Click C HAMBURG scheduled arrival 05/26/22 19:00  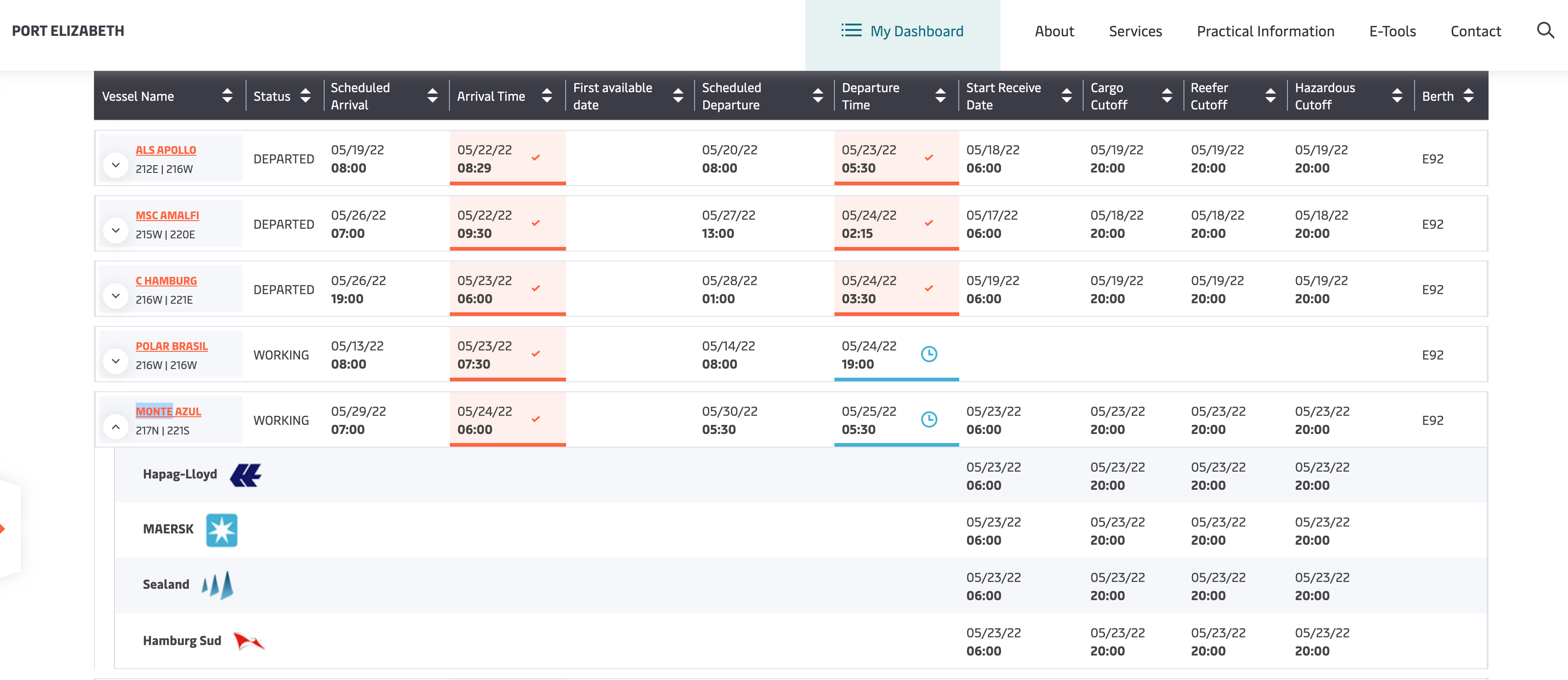tap(359, 290)
